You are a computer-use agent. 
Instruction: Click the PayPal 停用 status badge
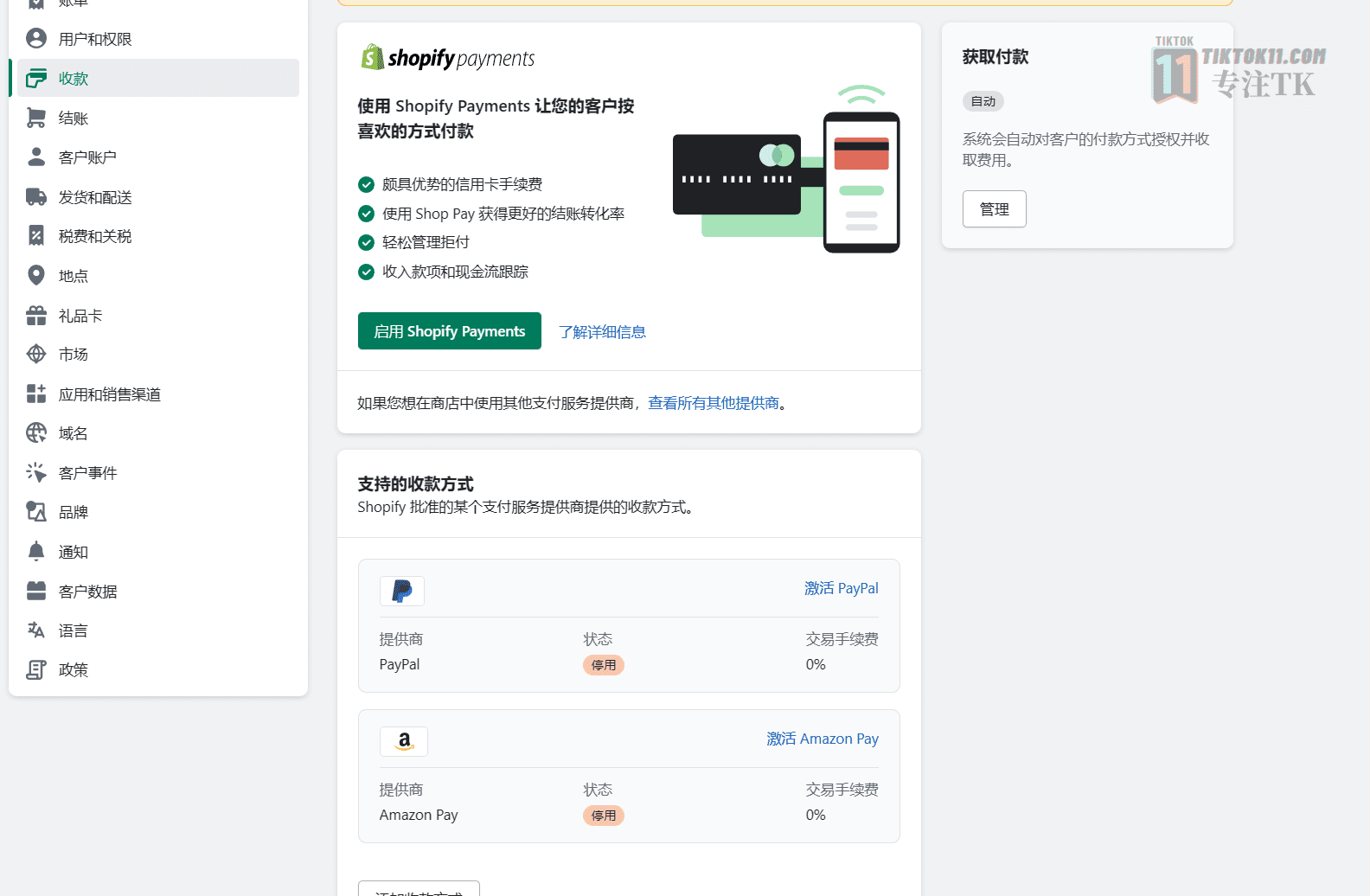[604, 665]
